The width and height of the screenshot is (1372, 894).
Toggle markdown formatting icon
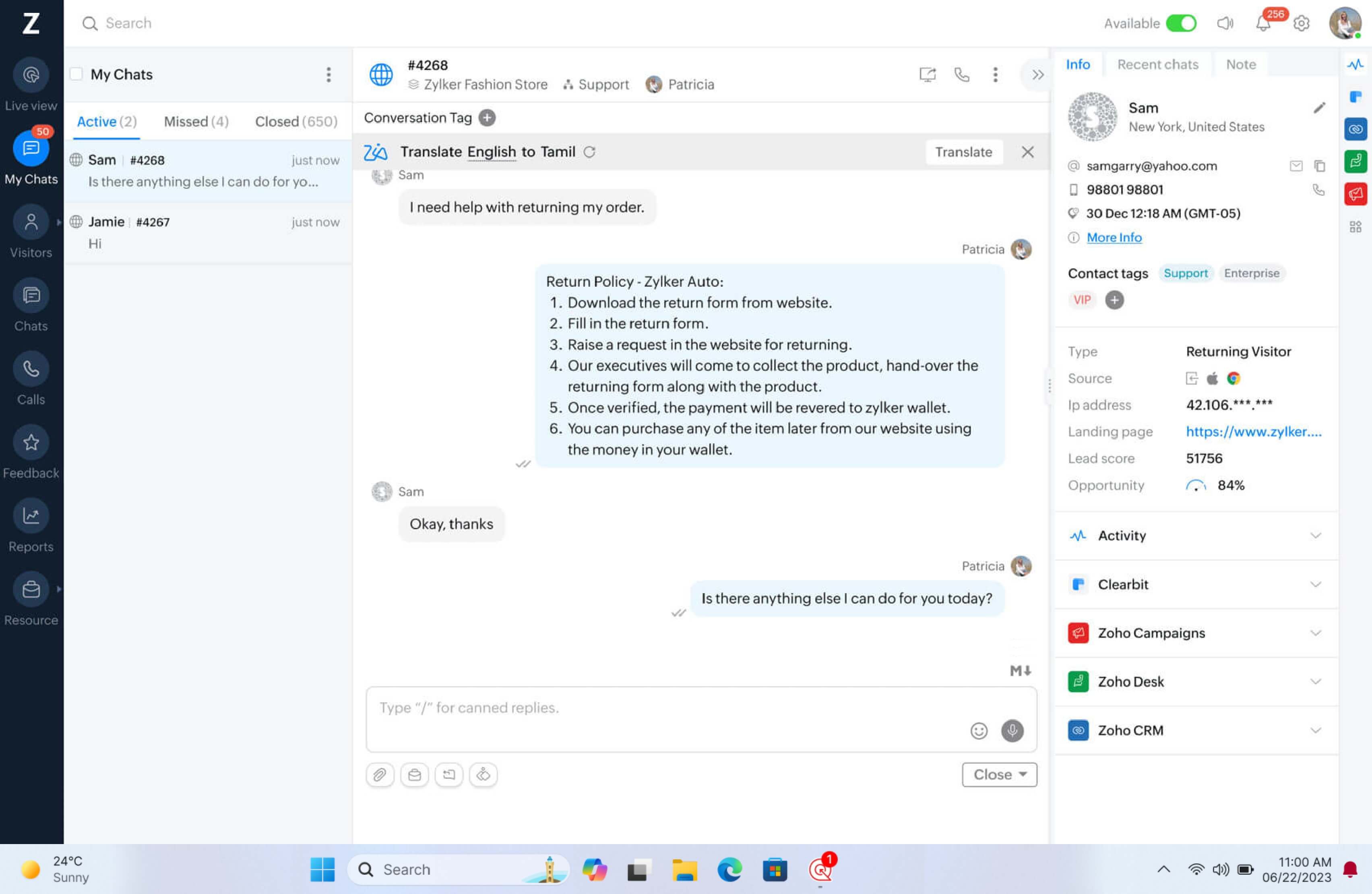tap(1021, 671)
